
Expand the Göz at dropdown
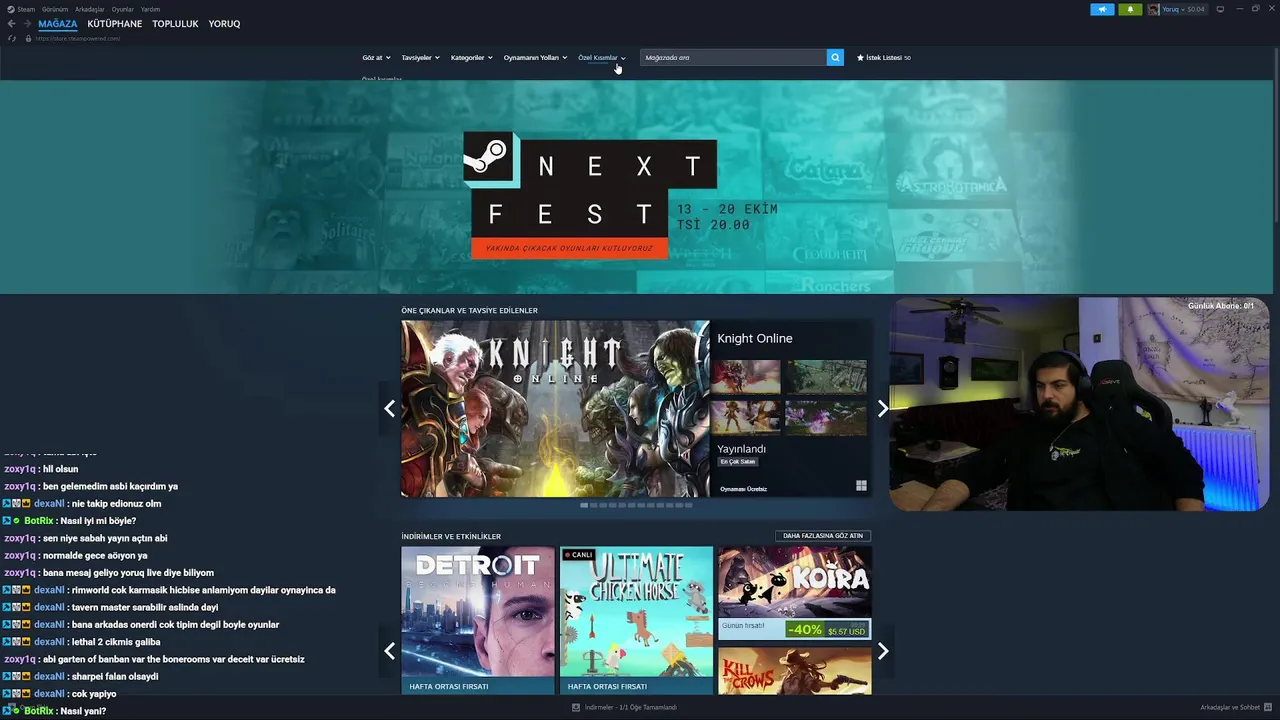(376, 58)
